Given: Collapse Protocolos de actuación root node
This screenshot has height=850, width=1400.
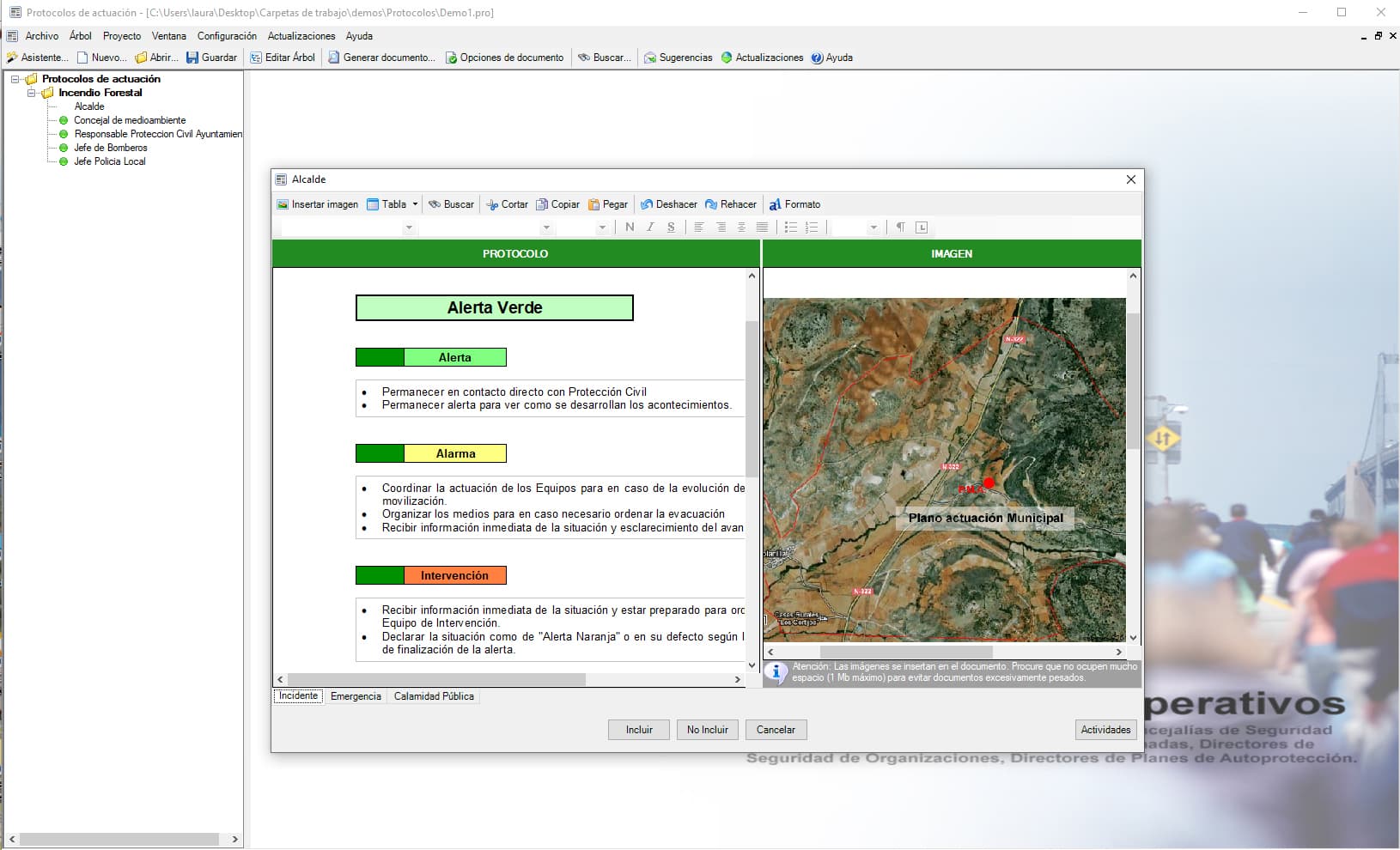Looking at the screenshot, I should 15,79.
